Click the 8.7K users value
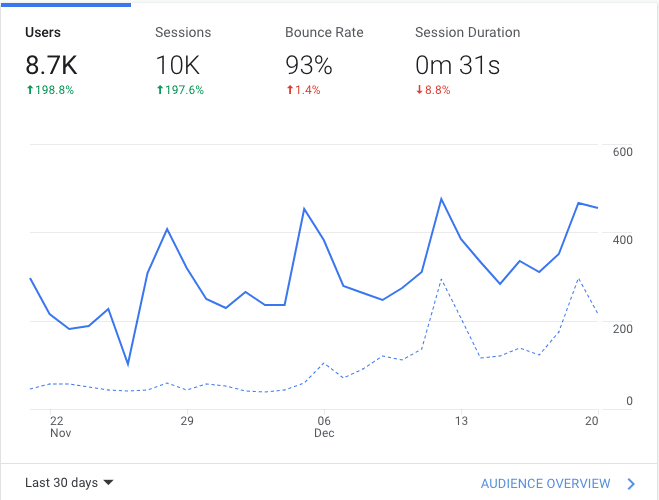Image resolution: width=659 pixels, height=500 pixels. click(x=51, y=66)
